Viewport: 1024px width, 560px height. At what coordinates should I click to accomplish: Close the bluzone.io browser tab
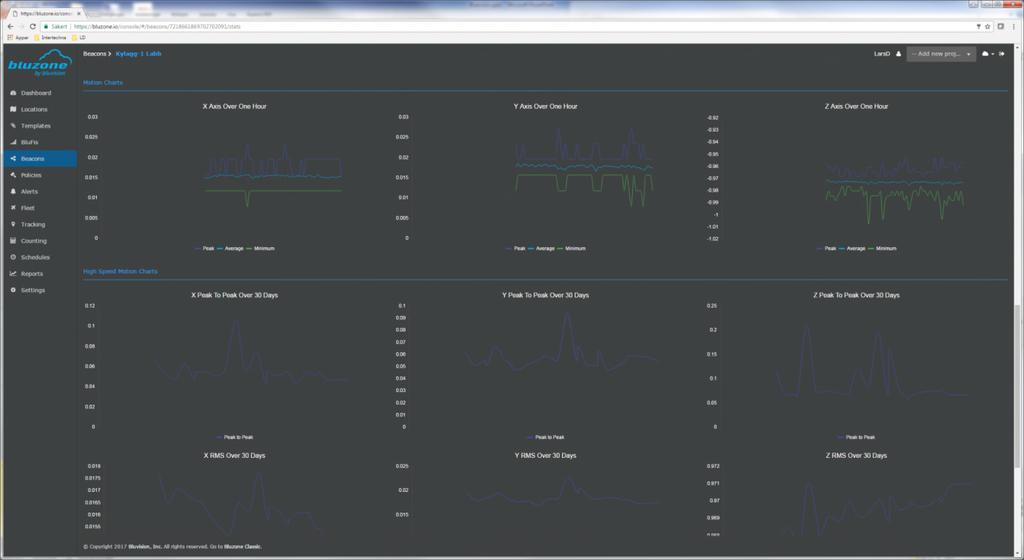(x=80, y=13)
